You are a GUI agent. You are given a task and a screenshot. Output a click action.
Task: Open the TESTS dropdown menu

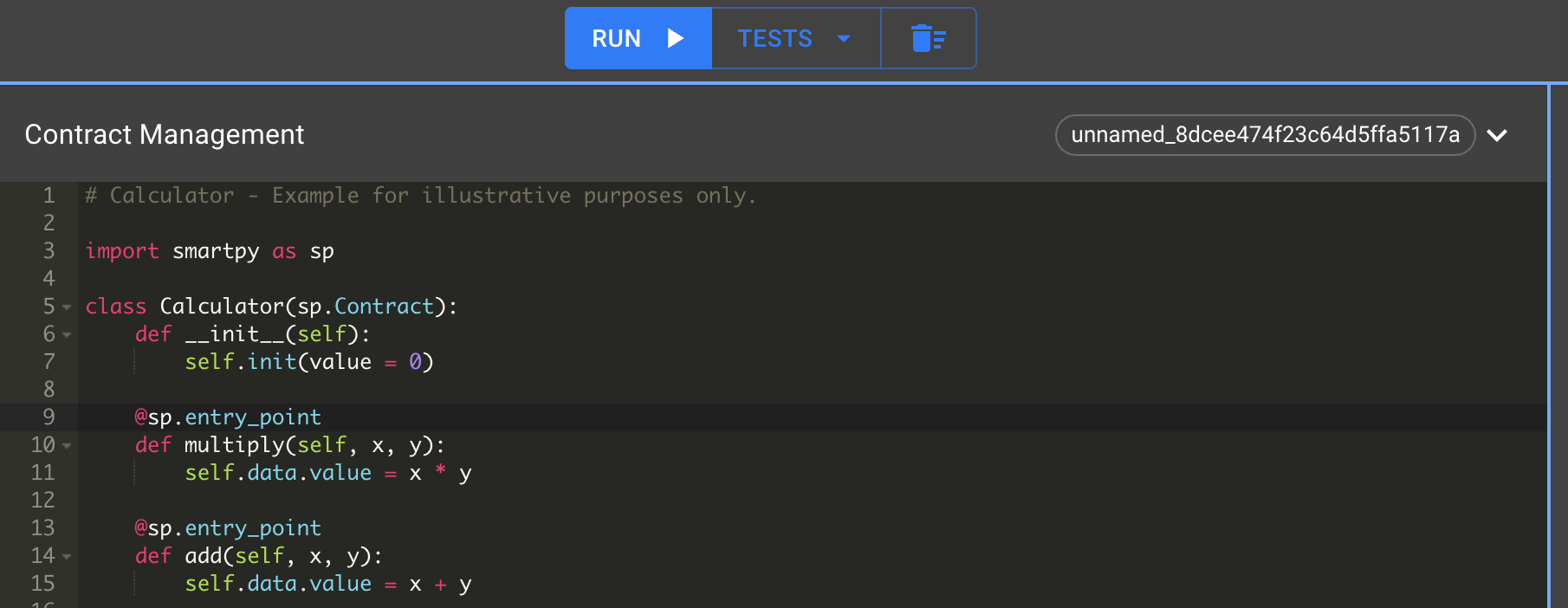coord(795,38)
